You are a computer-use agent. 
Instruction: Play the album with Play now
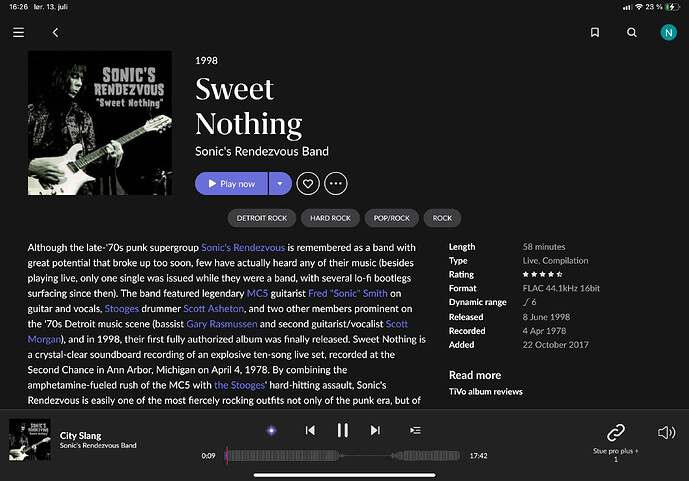pyautogui.click(x=231, y=184)
